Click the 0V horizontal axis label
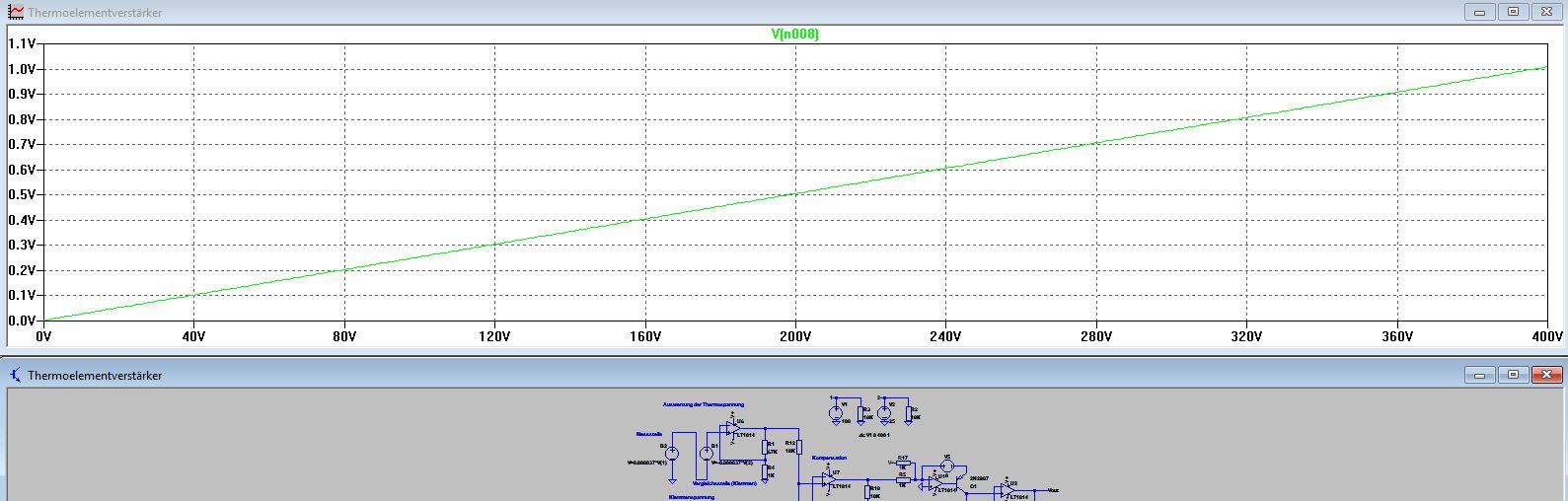Image resolution: width=1568 pixels, height=501 pixels. point(43,336)
